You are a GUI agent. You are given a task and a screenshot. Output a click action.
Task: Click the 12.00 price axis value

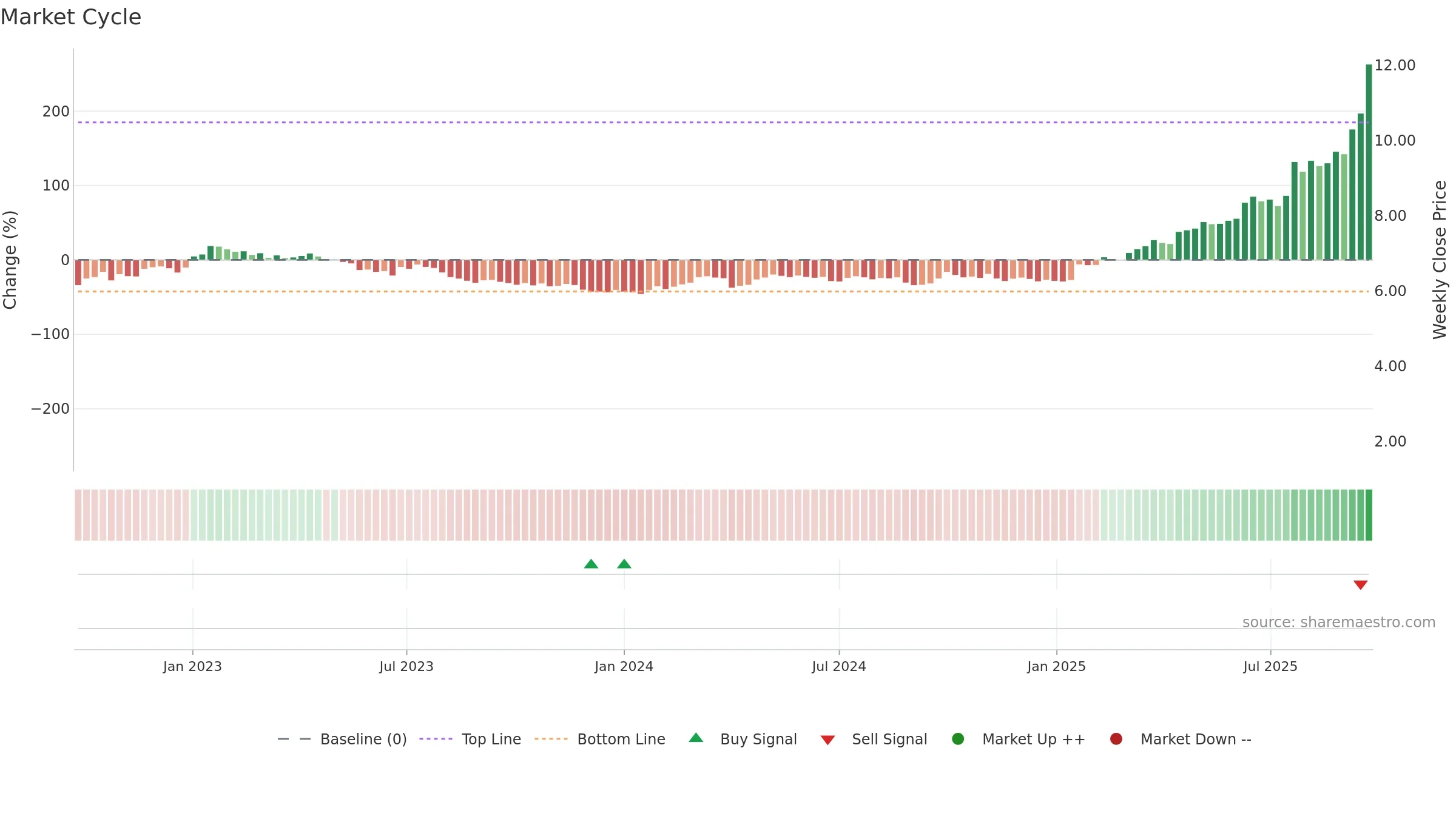point(1395,66)
